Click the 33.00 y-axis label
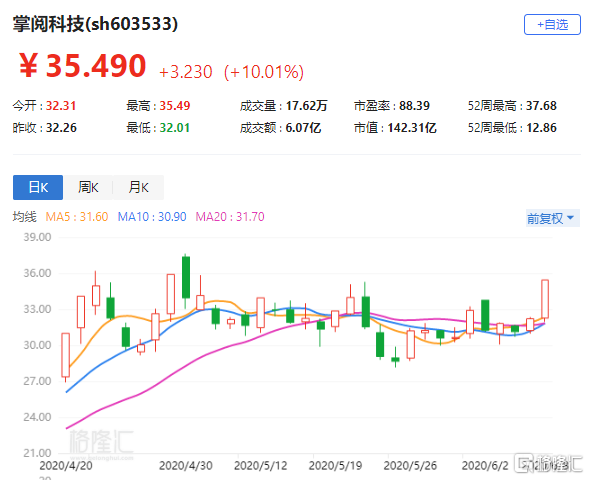The height and width of the screenshot is (480, 589). (x=37, y=309)
